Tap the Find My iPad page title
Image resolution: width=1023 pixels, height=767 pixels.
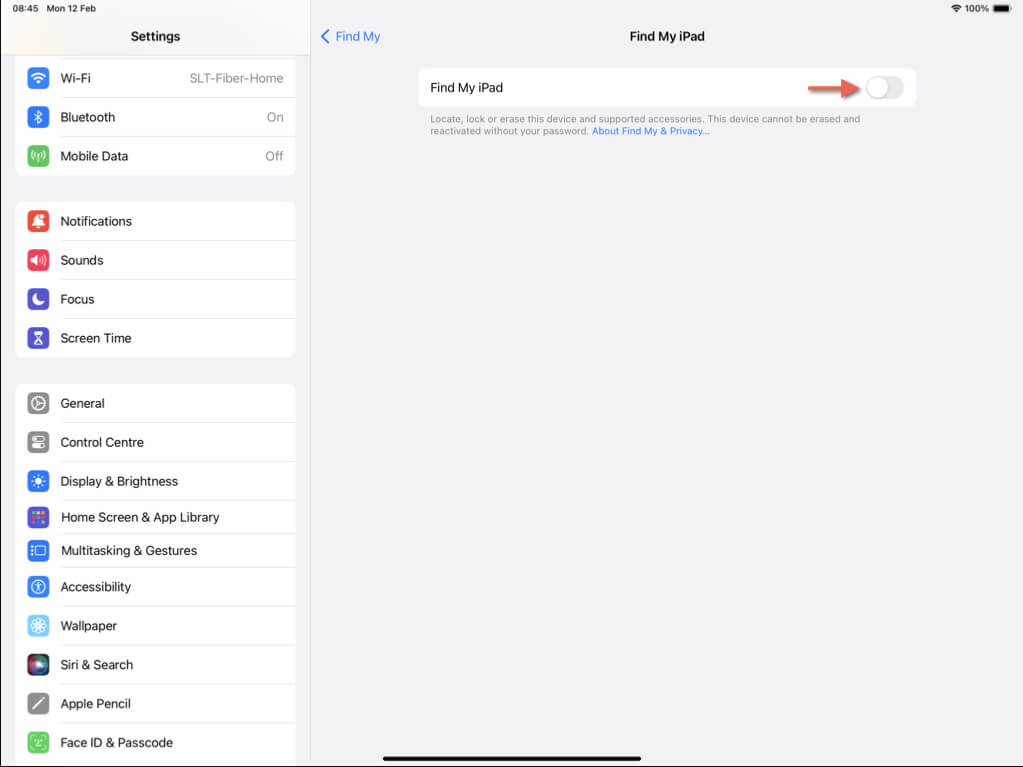click(x=667, y=37)
